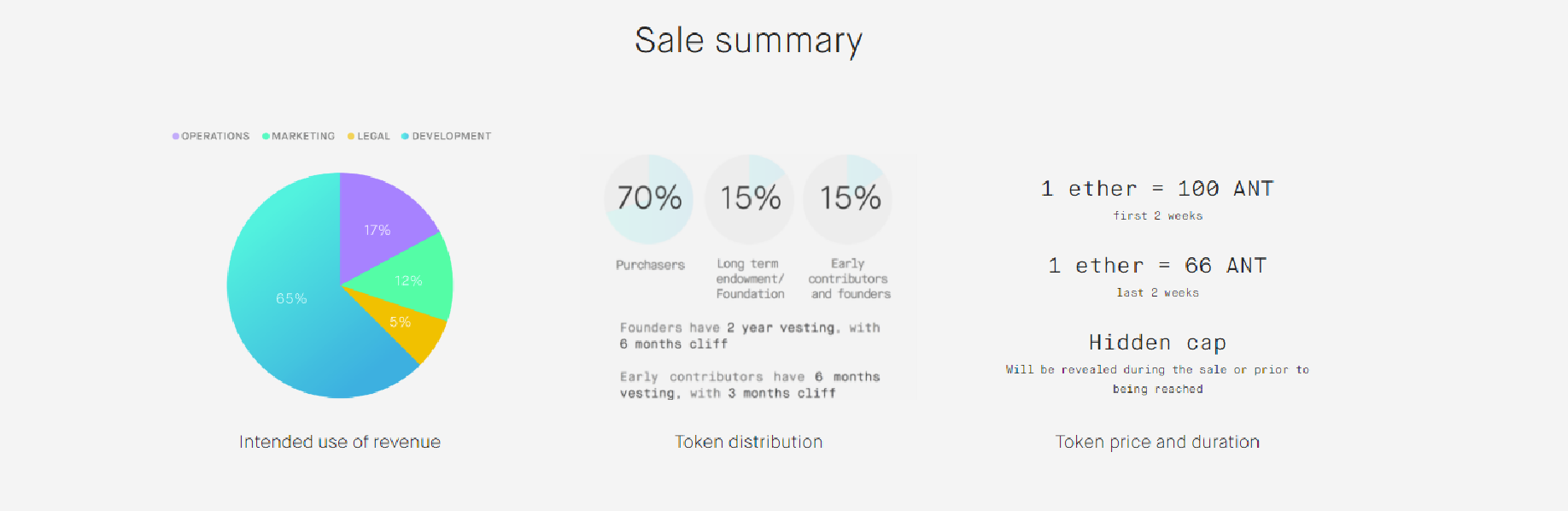Click the Token distribution caption
The width and height of the screenshot is (1568, 511).
(749, 442)
